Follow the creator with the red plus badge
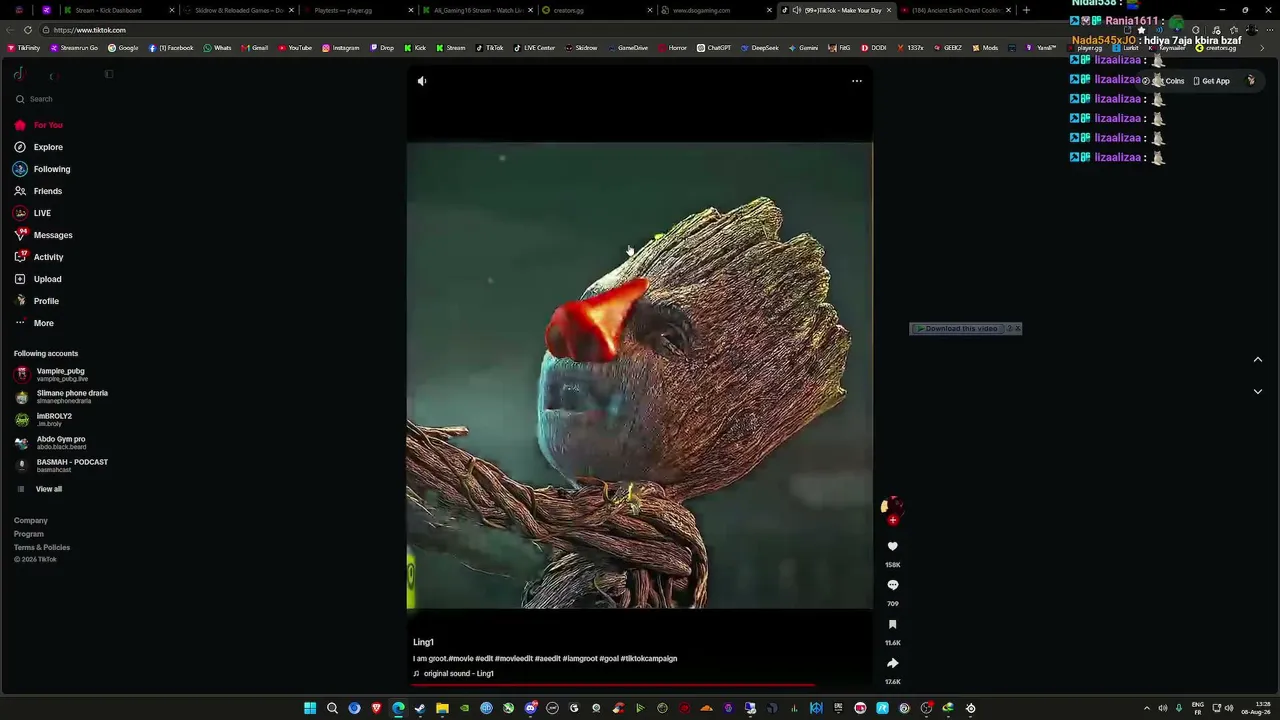 [x=893, y=520]
